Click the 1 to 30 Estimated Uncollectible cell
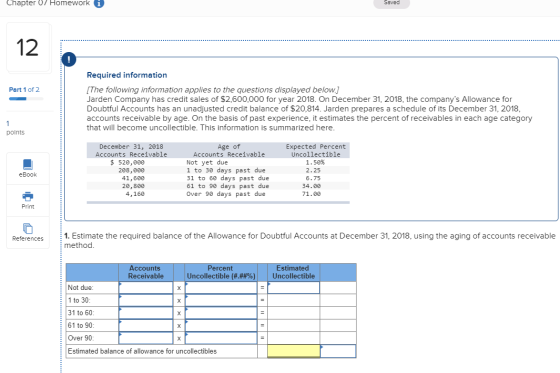This screenshot has width=560, height=373. pyautogui.click(x=294, y=300)
